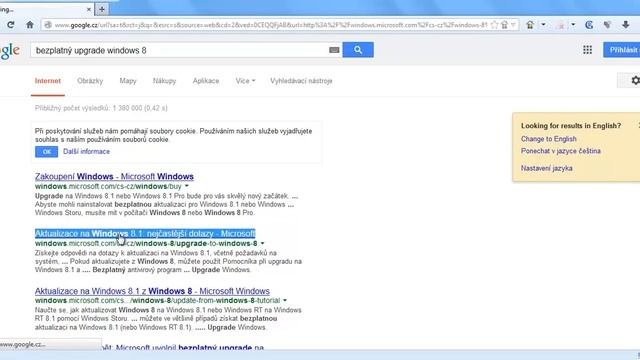Open Vyhledávací nástroje search tools
The height and width of the screenshot is (360, 640).
[x=301, y=81]
